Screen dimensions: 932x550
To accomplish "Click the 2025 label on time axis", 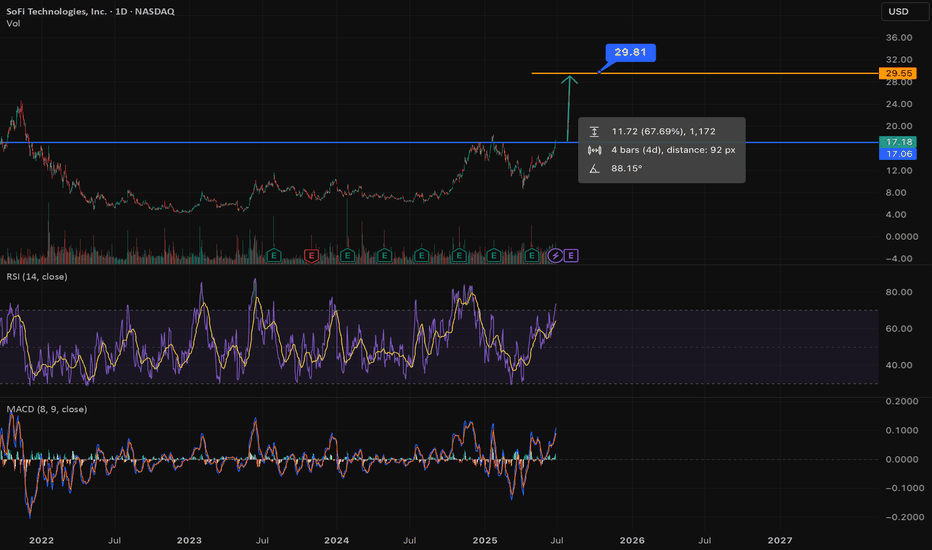I will click(x=484, y=540).
